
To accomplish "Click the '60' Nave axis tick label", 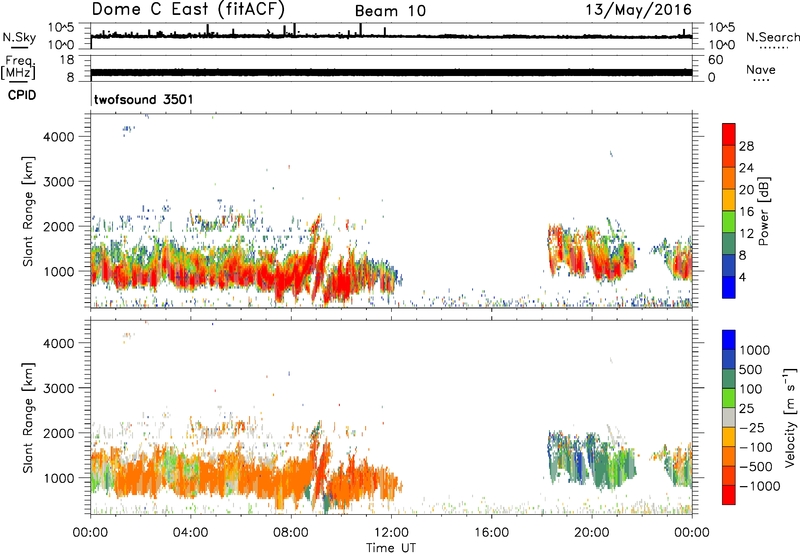I will pos(715,60).
